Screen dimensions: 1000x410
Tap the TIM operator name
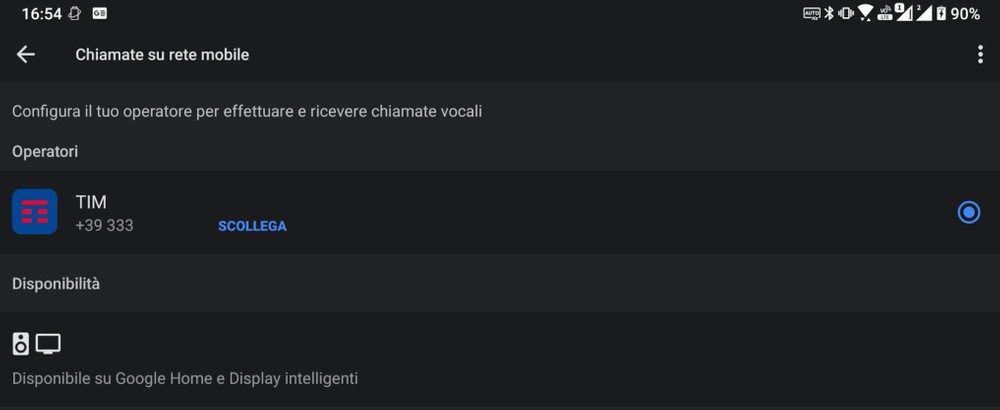[x=91, y=202]
